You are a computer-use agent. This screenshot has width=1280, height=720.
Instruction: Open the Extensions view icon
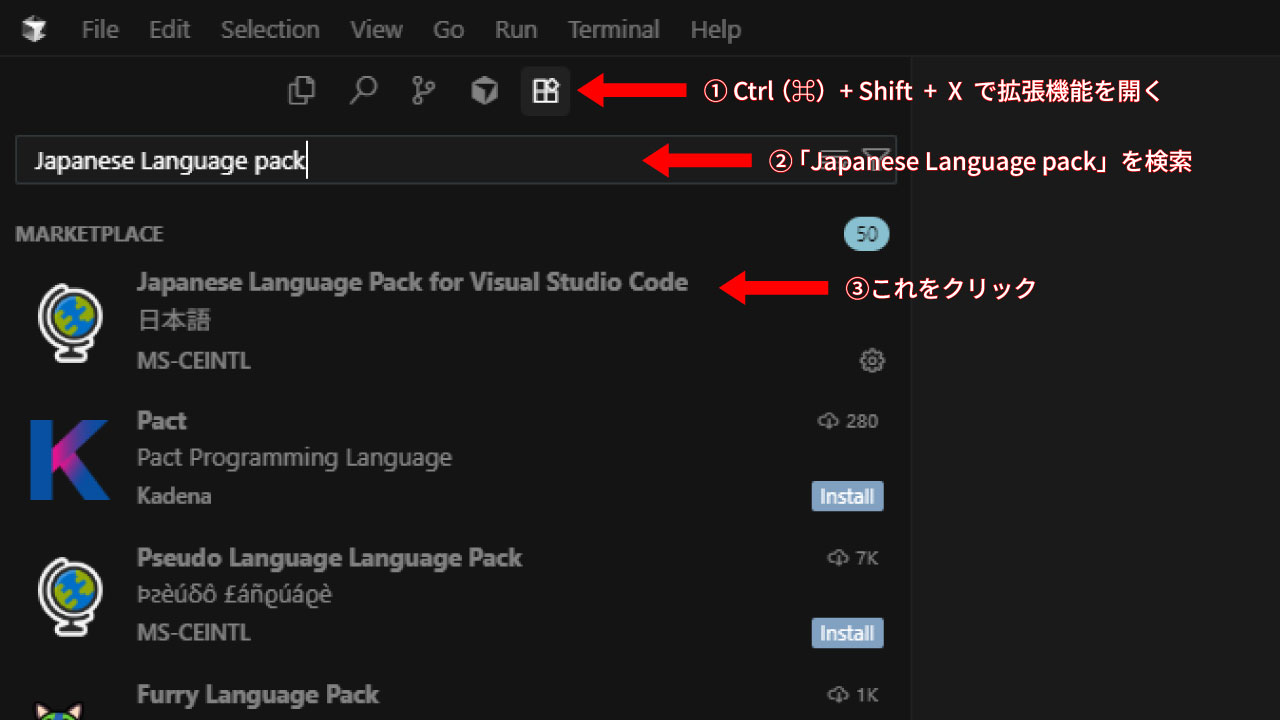546,91
